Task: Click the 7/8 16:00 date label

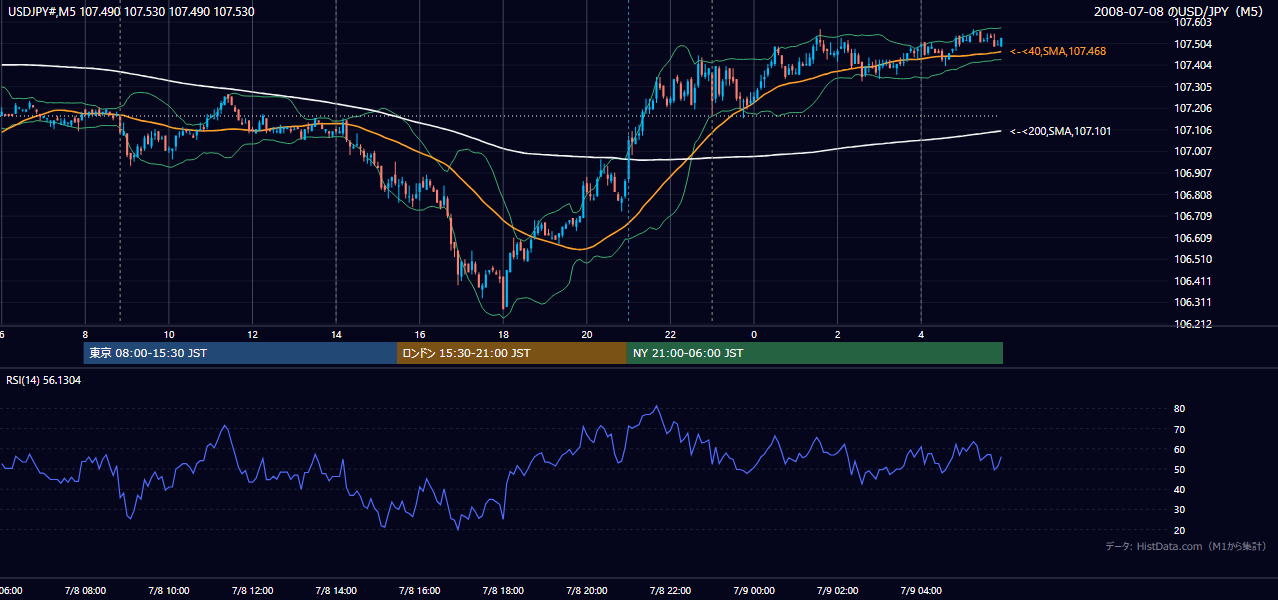Action: pos(419,591)
